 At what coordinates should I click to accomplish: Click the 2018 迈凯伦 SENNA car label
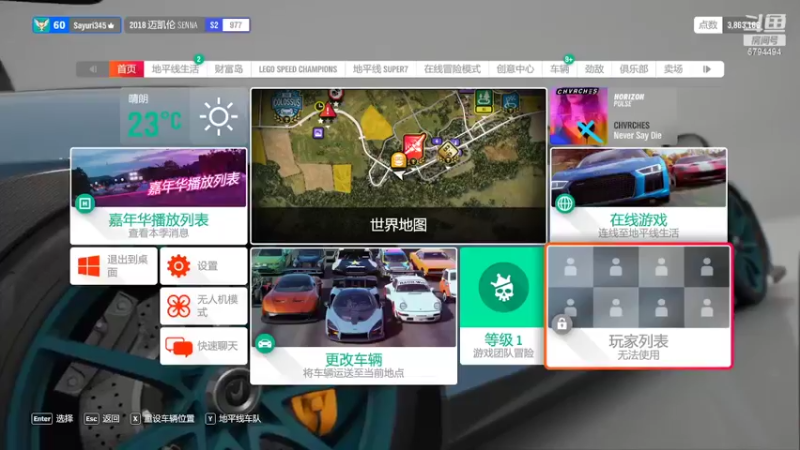(163, 25)
